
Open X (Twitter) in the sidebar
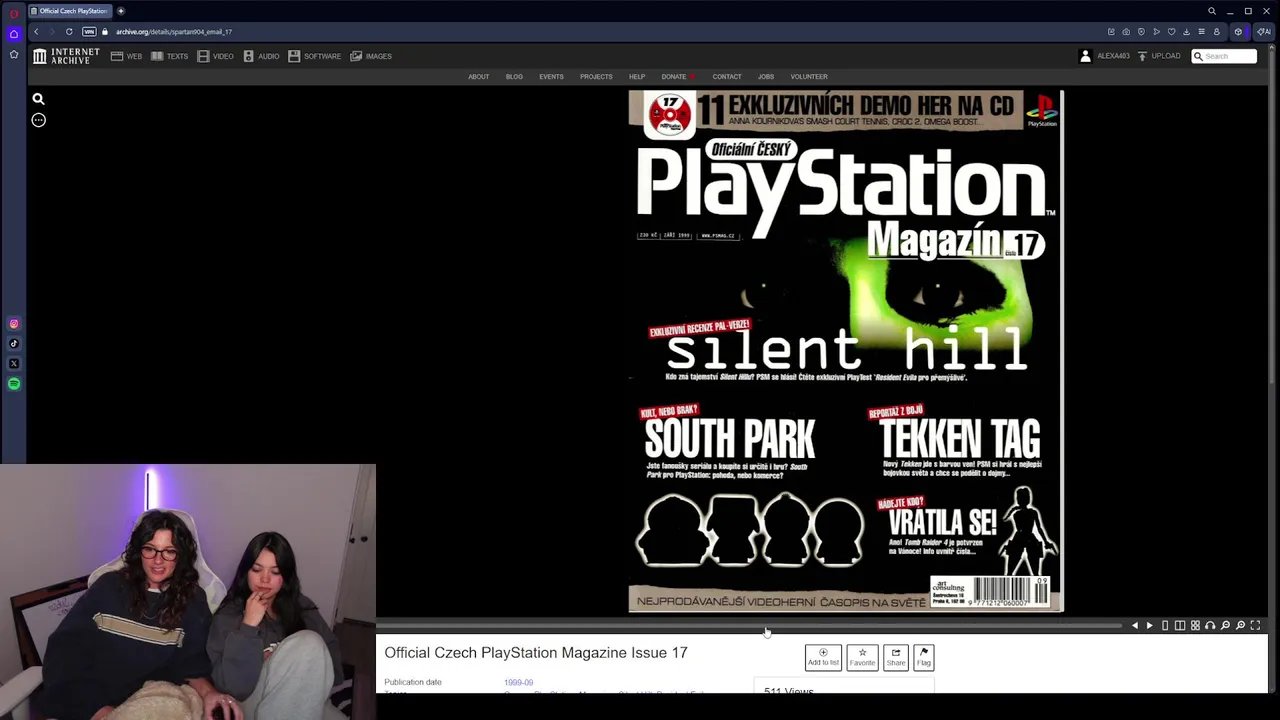point(13,364)
